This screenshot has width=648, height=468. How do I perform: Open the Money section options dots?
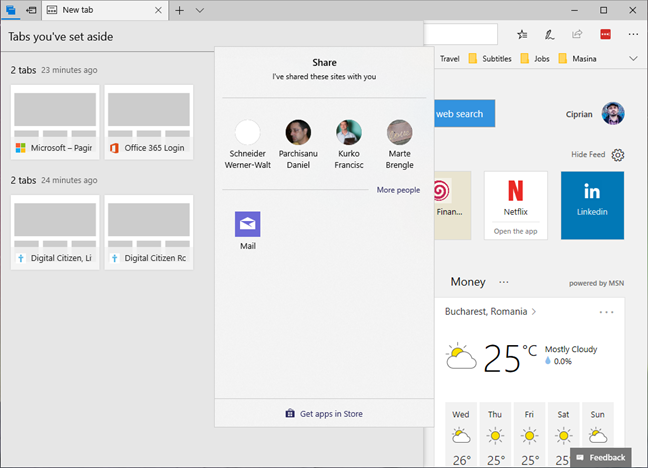(x=503, y=282)
